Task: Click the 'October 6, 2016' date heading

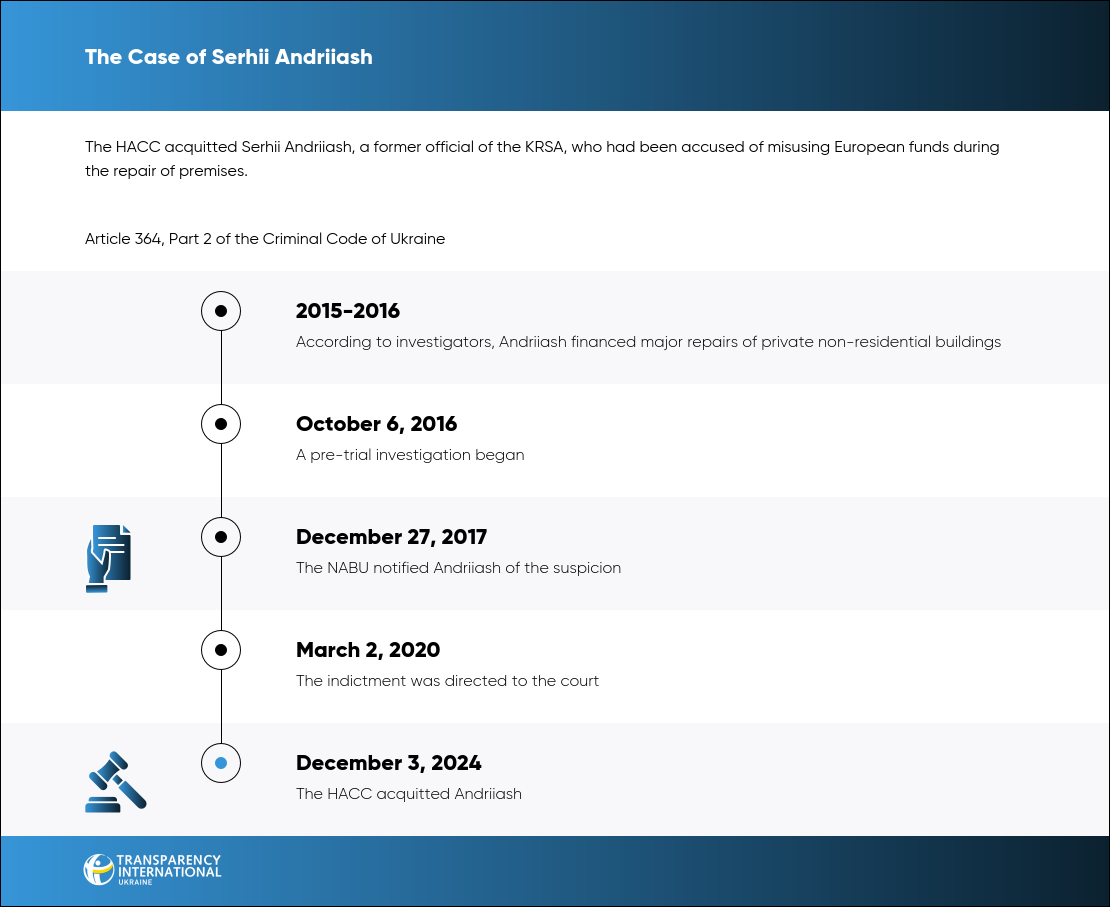Action: click(x=377, y=424)
